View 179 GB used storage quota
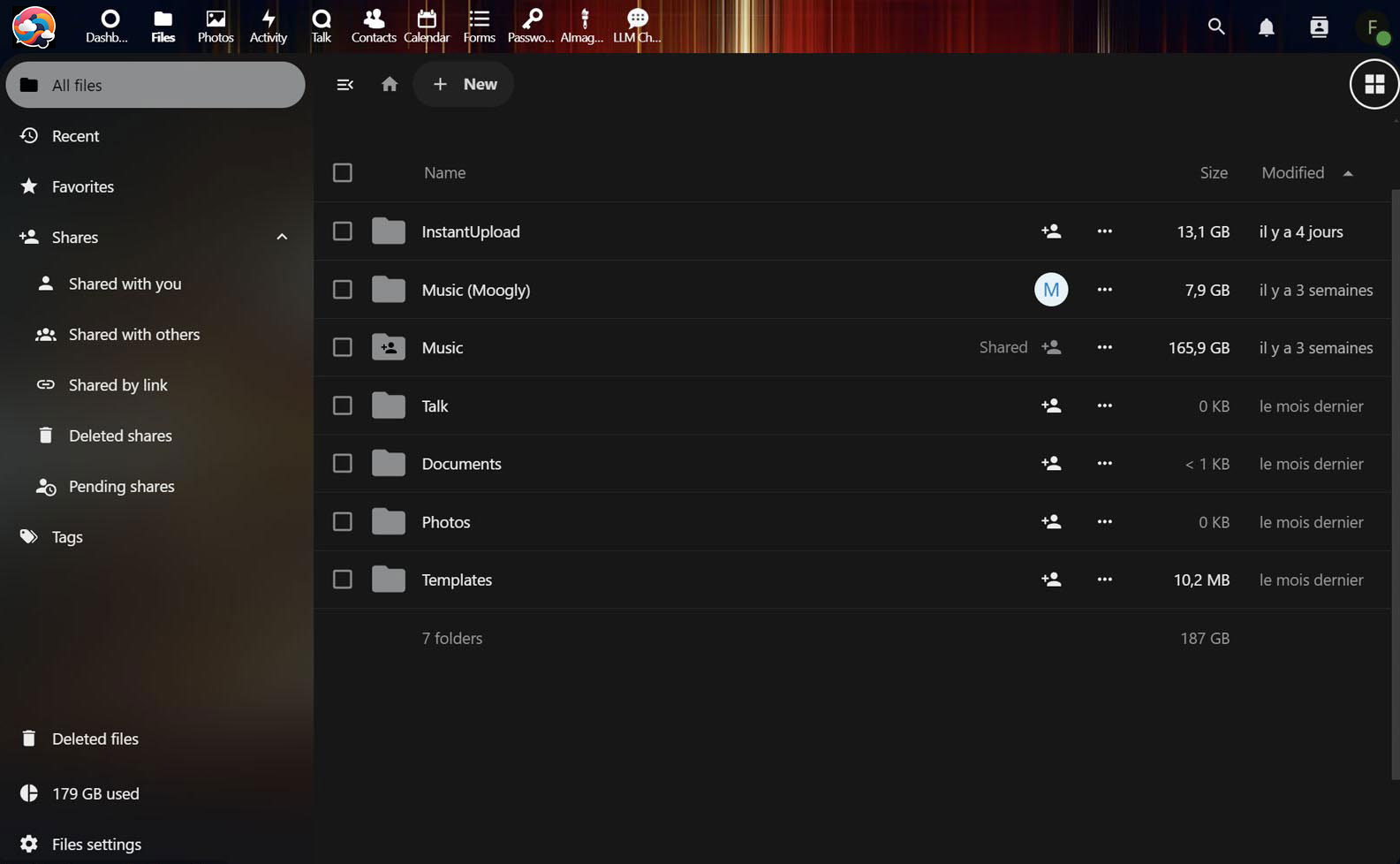The height and width of the screenshot is (864, 1400). point(155,793)
